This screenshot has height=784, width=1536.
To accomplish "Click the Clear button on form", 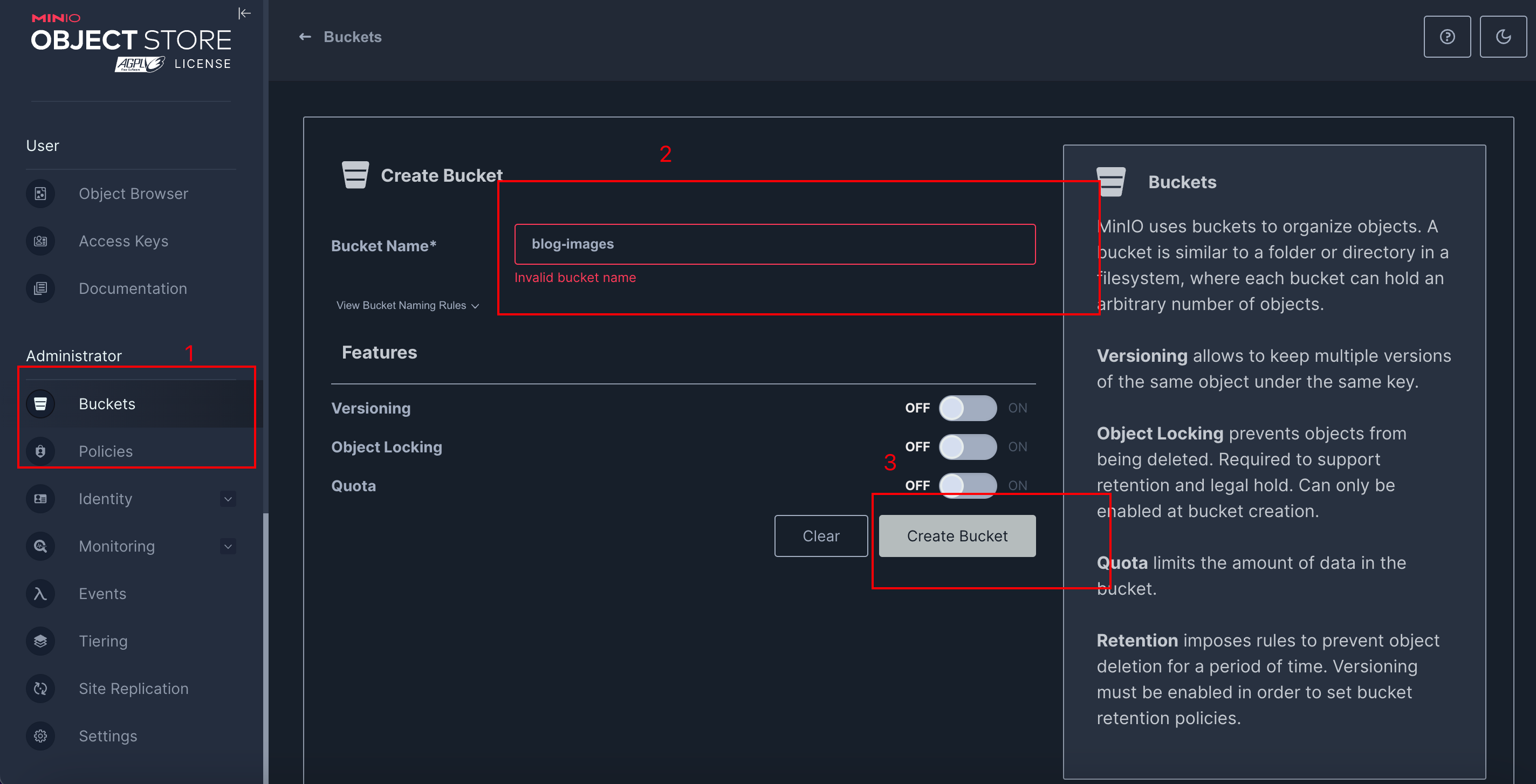I will pyautogui.click(x=820, y=535).
